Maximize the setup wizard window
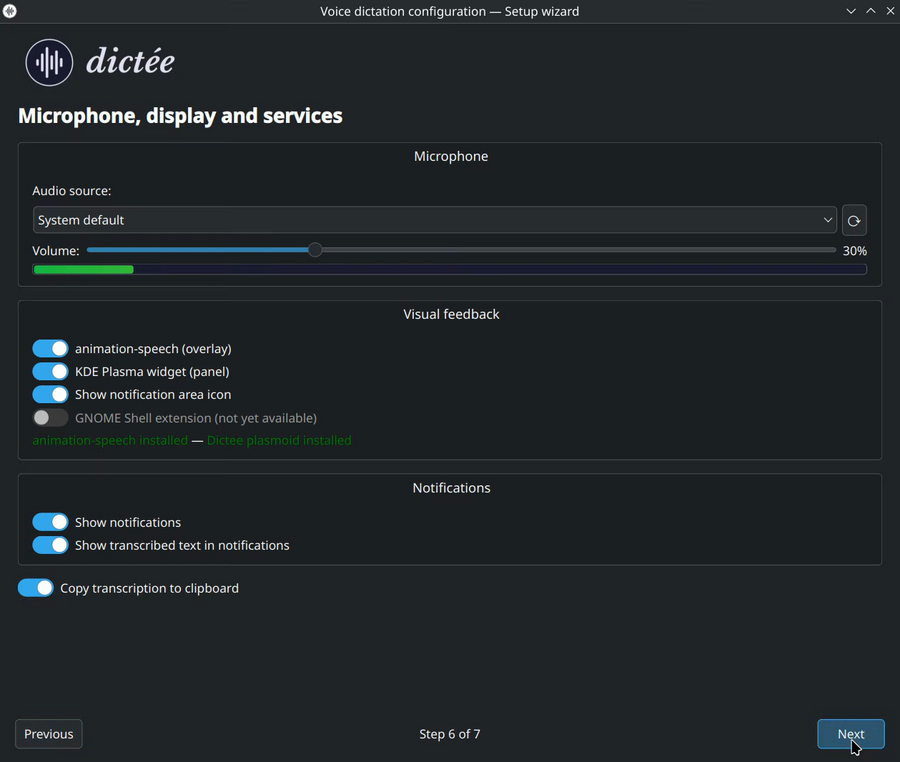Image resolution: width=900 pixels, height=762 pixels. coord(871,11)
